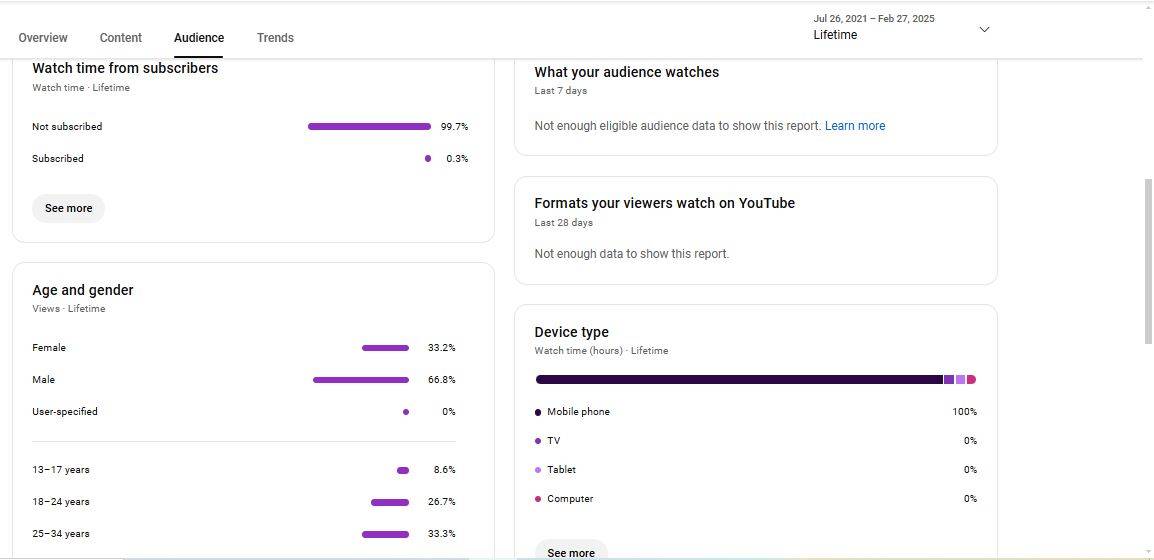
Task: Click See more in Device type card
Action: click(571, 552)
